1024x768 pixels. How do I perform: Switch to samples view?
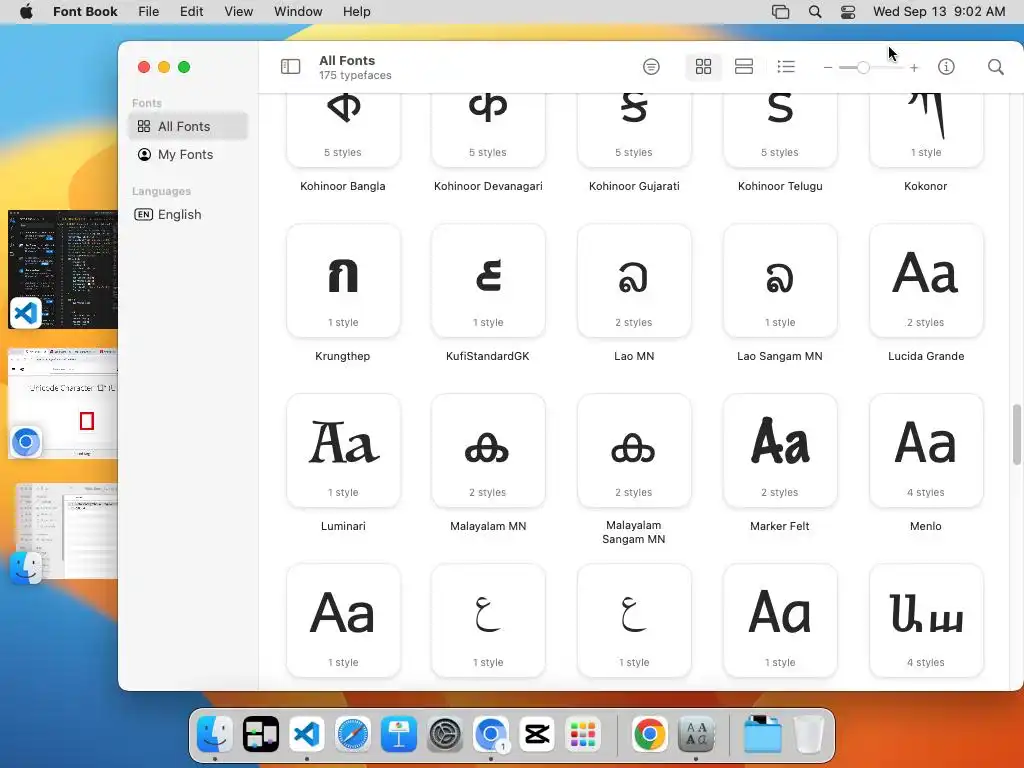[x=744, y=67]
